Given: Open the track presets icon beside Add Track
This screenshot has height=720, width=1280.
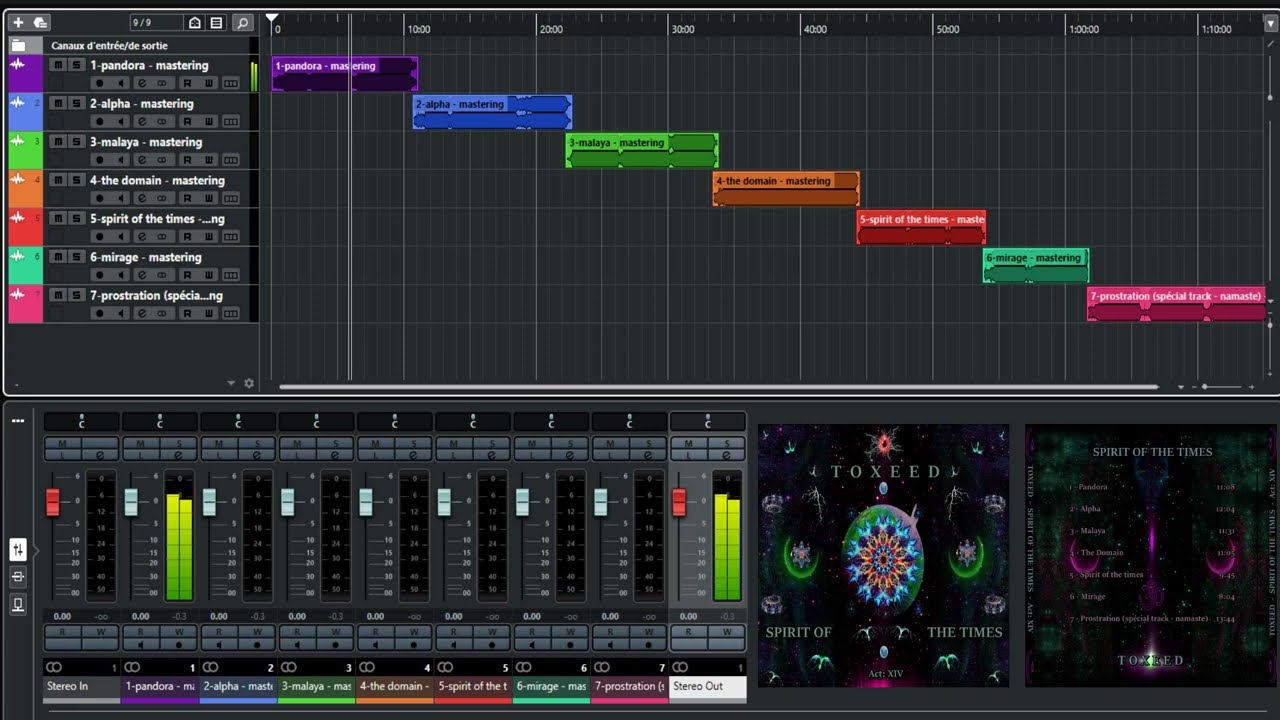Looking at the screenshot, I should click(x=40, y=22).
